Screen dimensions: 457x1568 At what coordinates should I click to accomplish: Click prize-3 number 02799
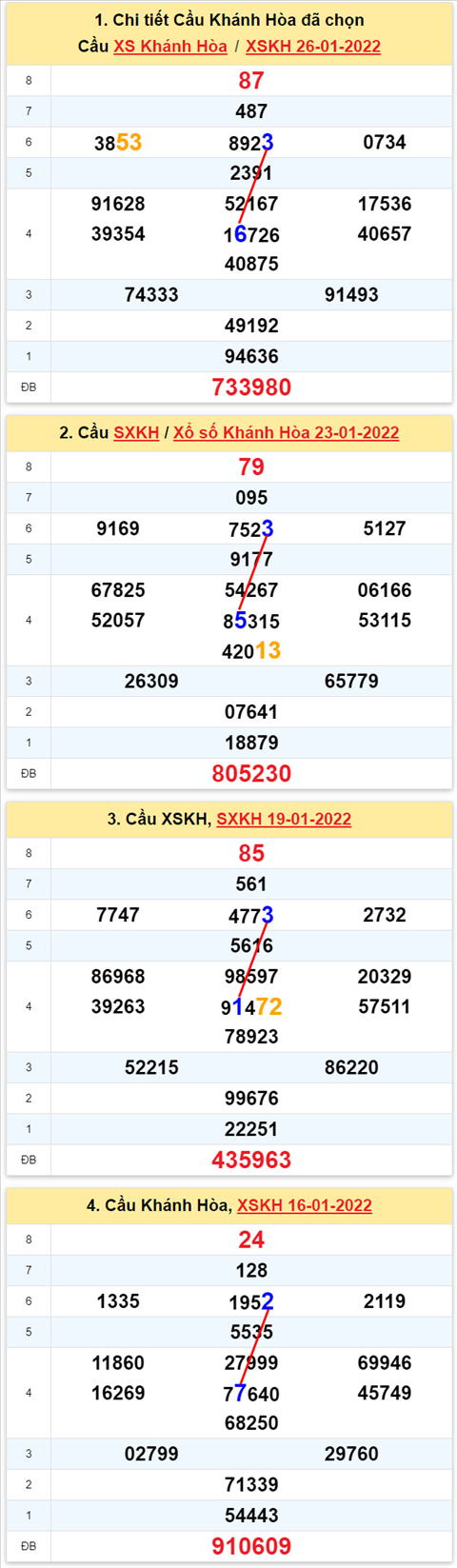pyautogui.click(x=151, y=1455)
